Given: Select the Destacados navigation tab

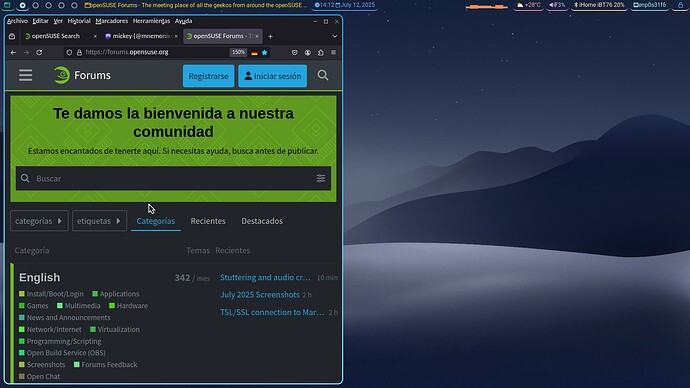Looking at the screenshot, I should click(262, 221).
